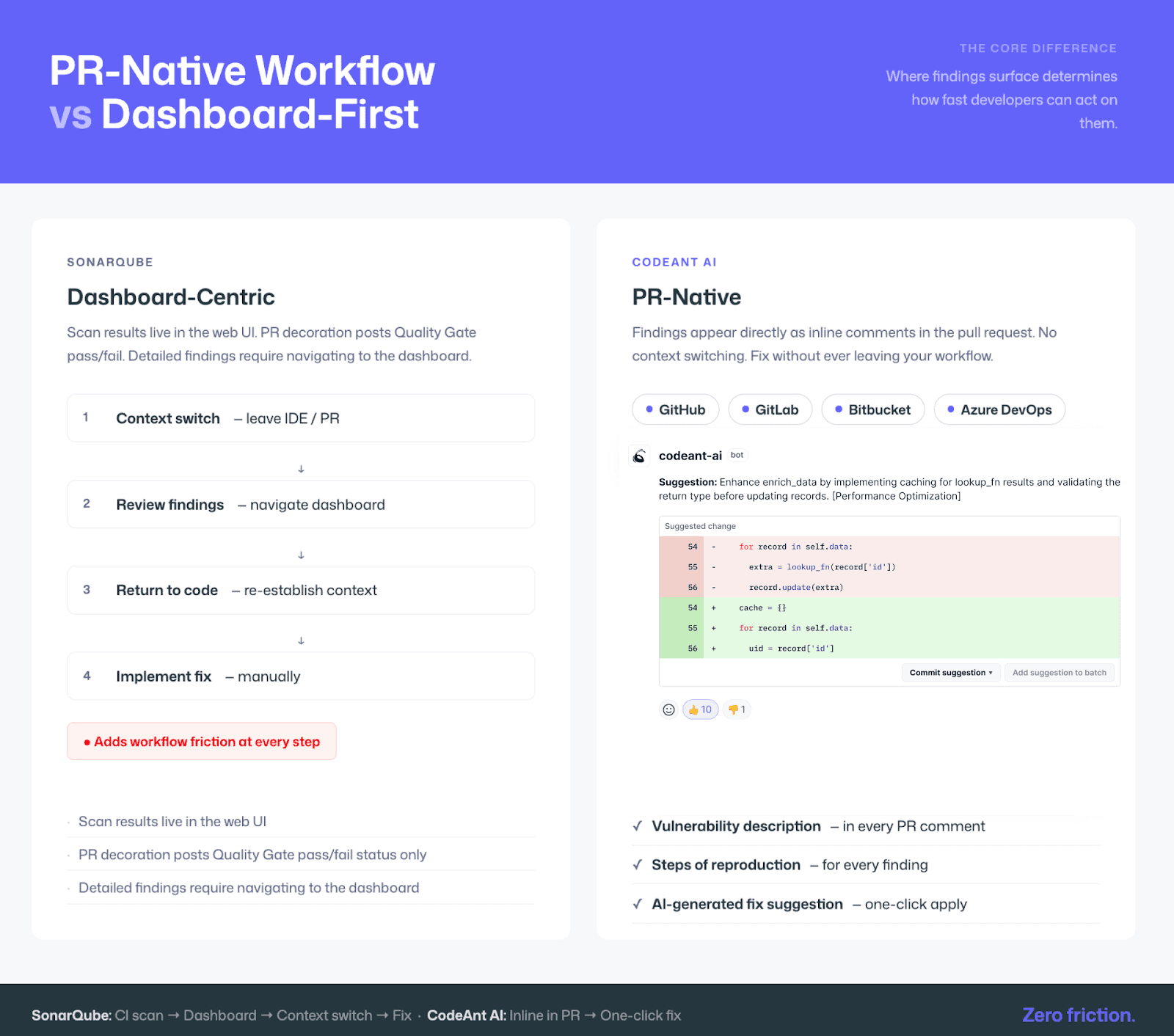This screenshot has height=1036, width=1174.
Task: Select the Bitbucket platform pill
Action: tap(873, 409)
